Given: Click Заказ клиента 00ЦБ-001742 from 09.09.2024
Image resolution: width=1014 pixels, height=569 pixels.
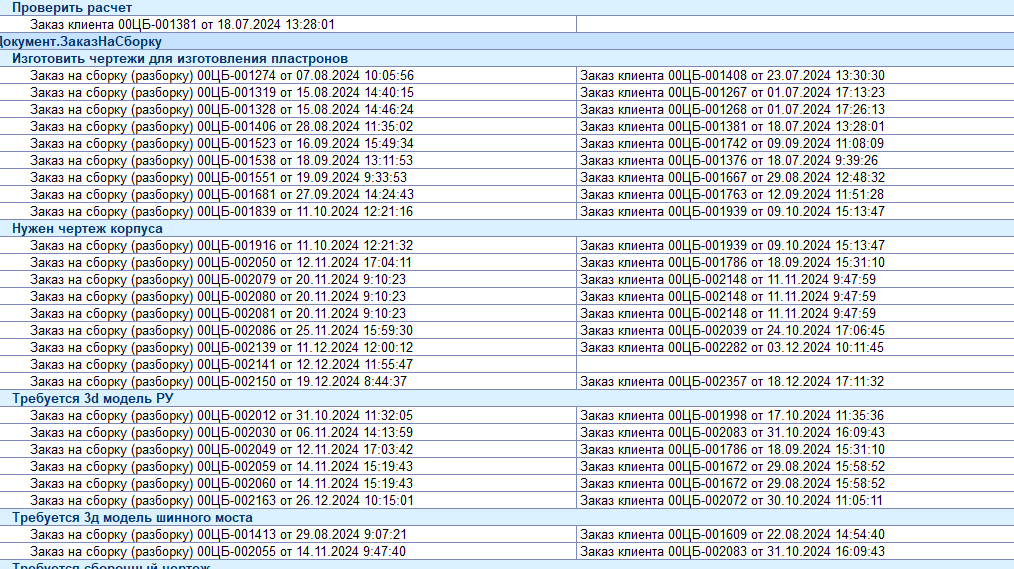Looking at the screenshot, I should [732, 144].
